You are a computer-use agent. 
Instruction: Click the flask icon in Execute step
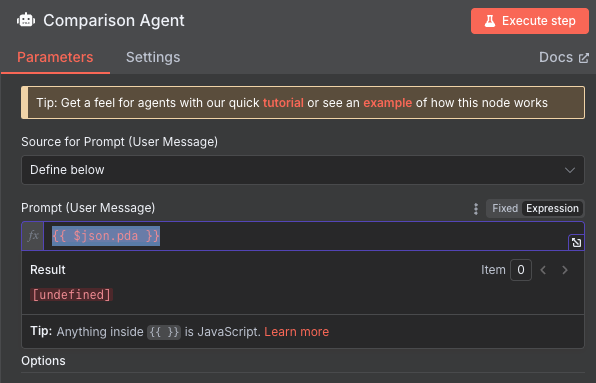[x=490, y=21]
